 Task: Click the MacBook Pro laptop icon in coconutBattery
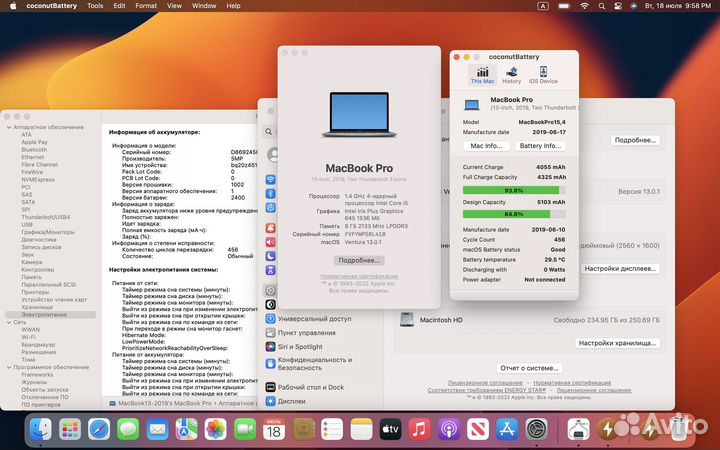472,105
